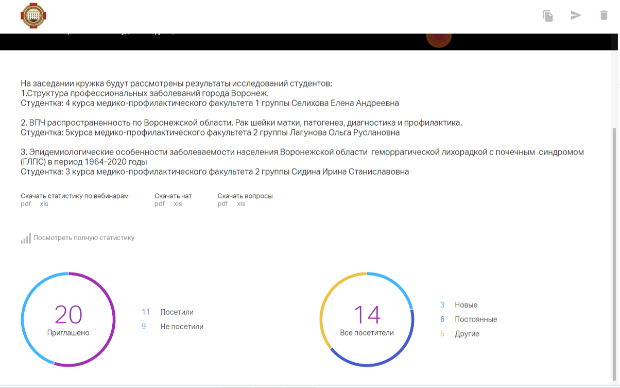Image resolution: width=620 pixels, height=388 pixels.
Task: Click the 'Скачать чат' label
Action: 173,196
